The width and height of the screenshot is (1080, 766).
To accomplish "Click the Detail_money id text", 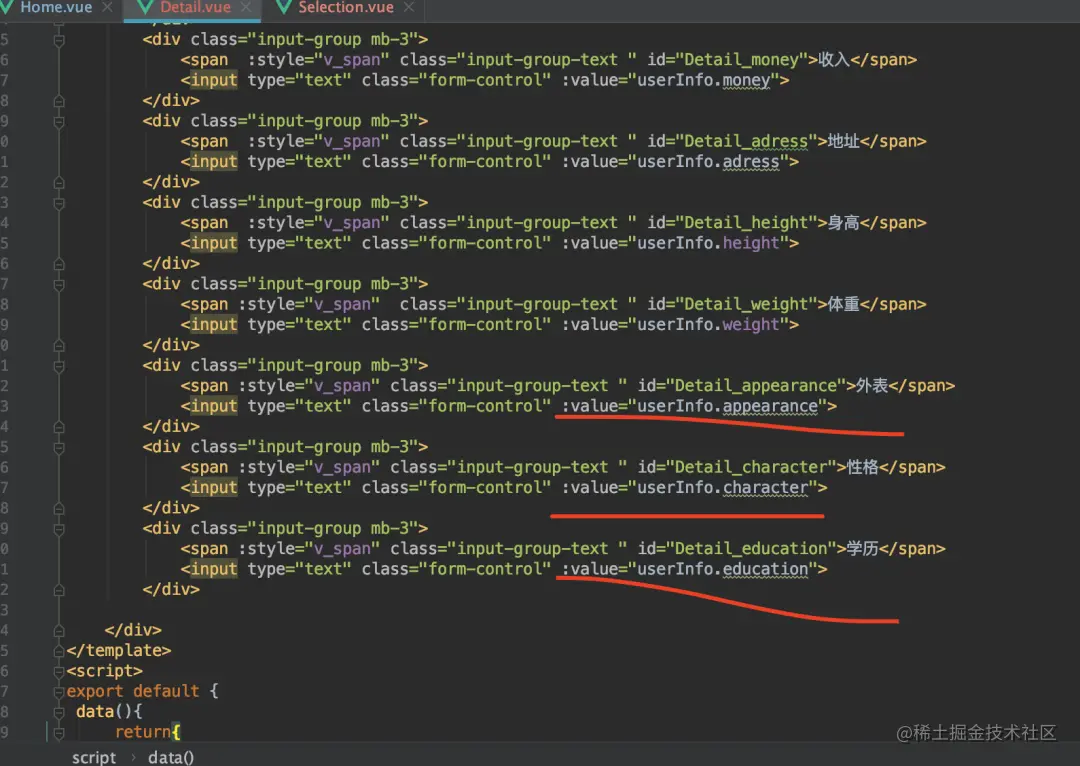I will pyautogui.click(x=741, y=60).
